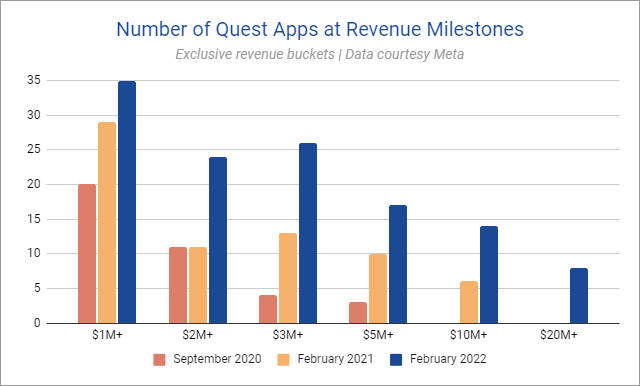
Task: Click the y-axis value '5'
Action: click(x=38, y=288)
